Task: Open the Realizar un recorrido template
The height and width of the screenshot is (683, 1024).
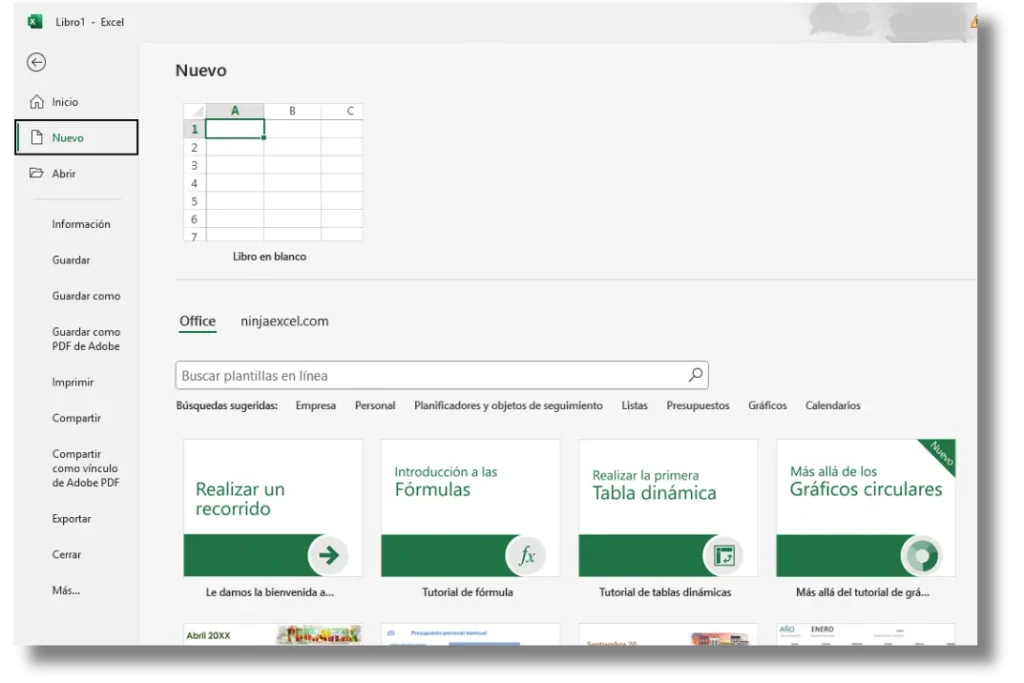Action: coord(273,508)
